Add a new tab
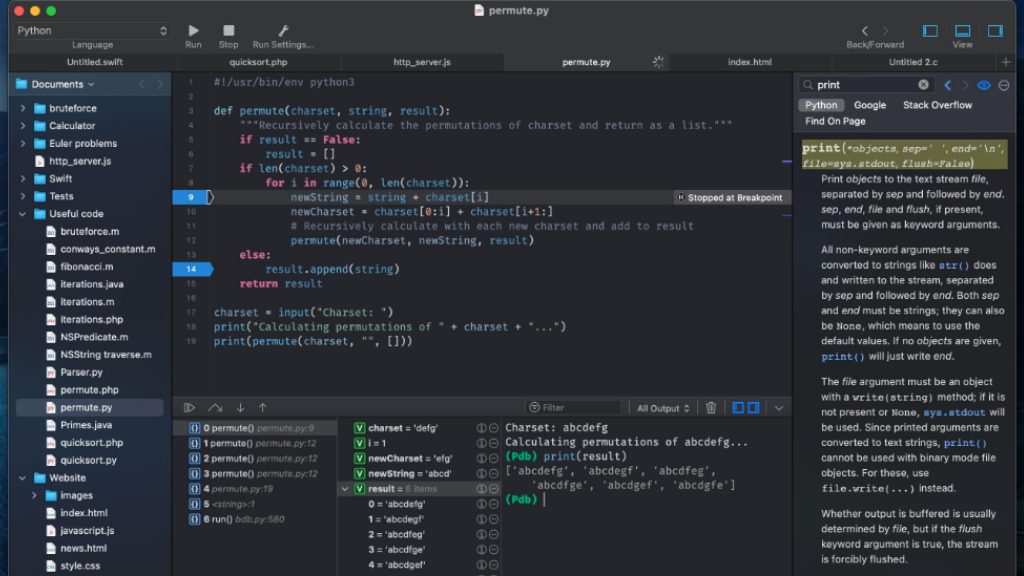The image size is (1024, 576). (1006, 62)
